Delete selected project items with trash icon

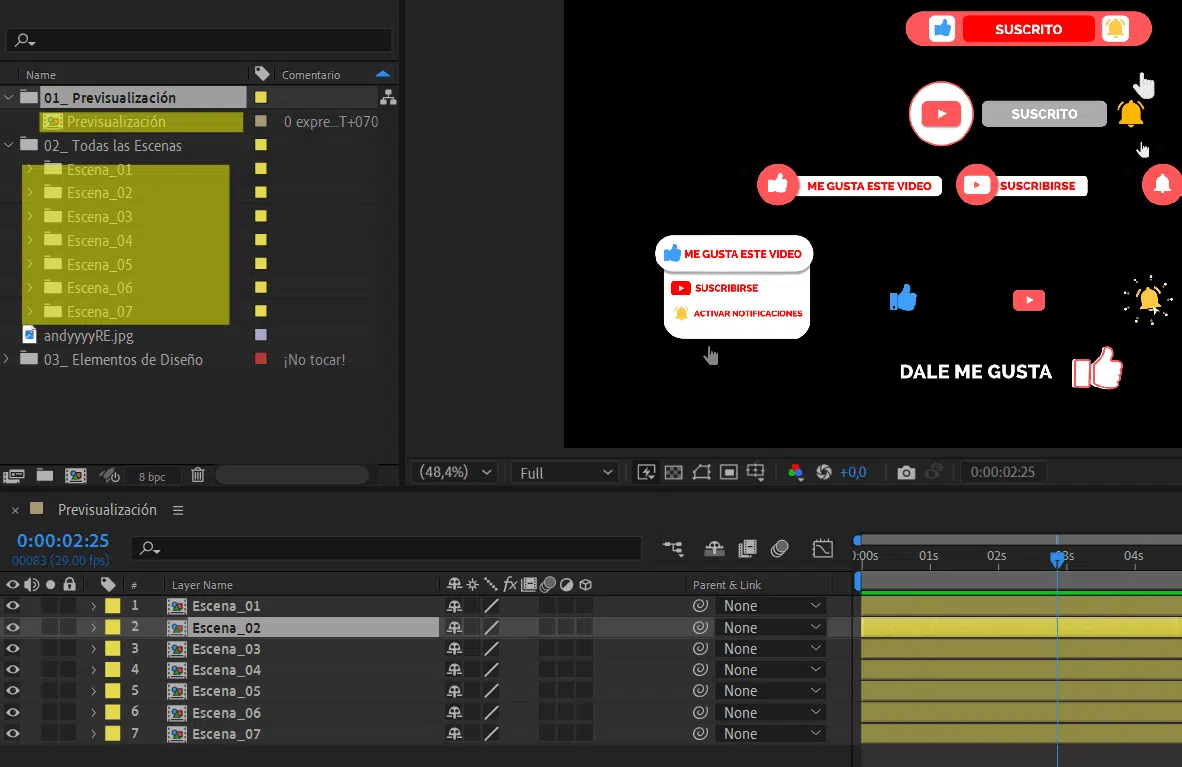point(198,474)
